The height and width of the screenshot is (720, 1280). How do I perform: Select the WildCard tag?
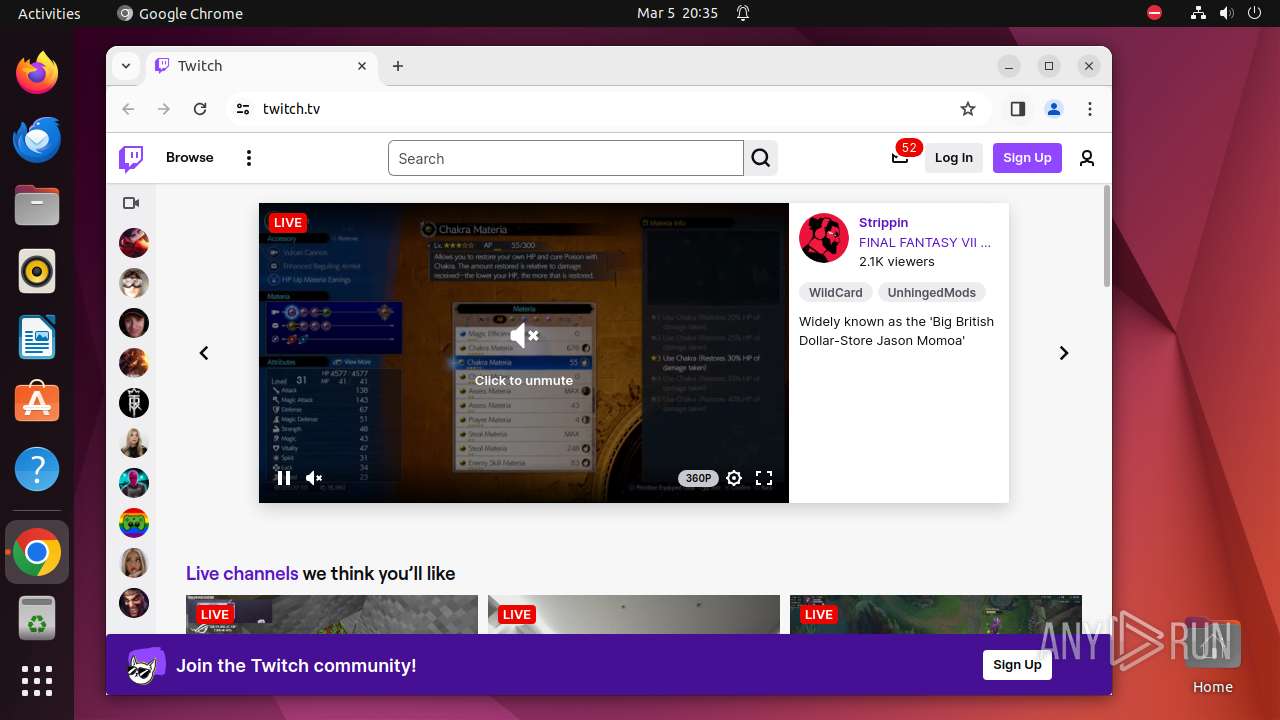coord(835,293)
